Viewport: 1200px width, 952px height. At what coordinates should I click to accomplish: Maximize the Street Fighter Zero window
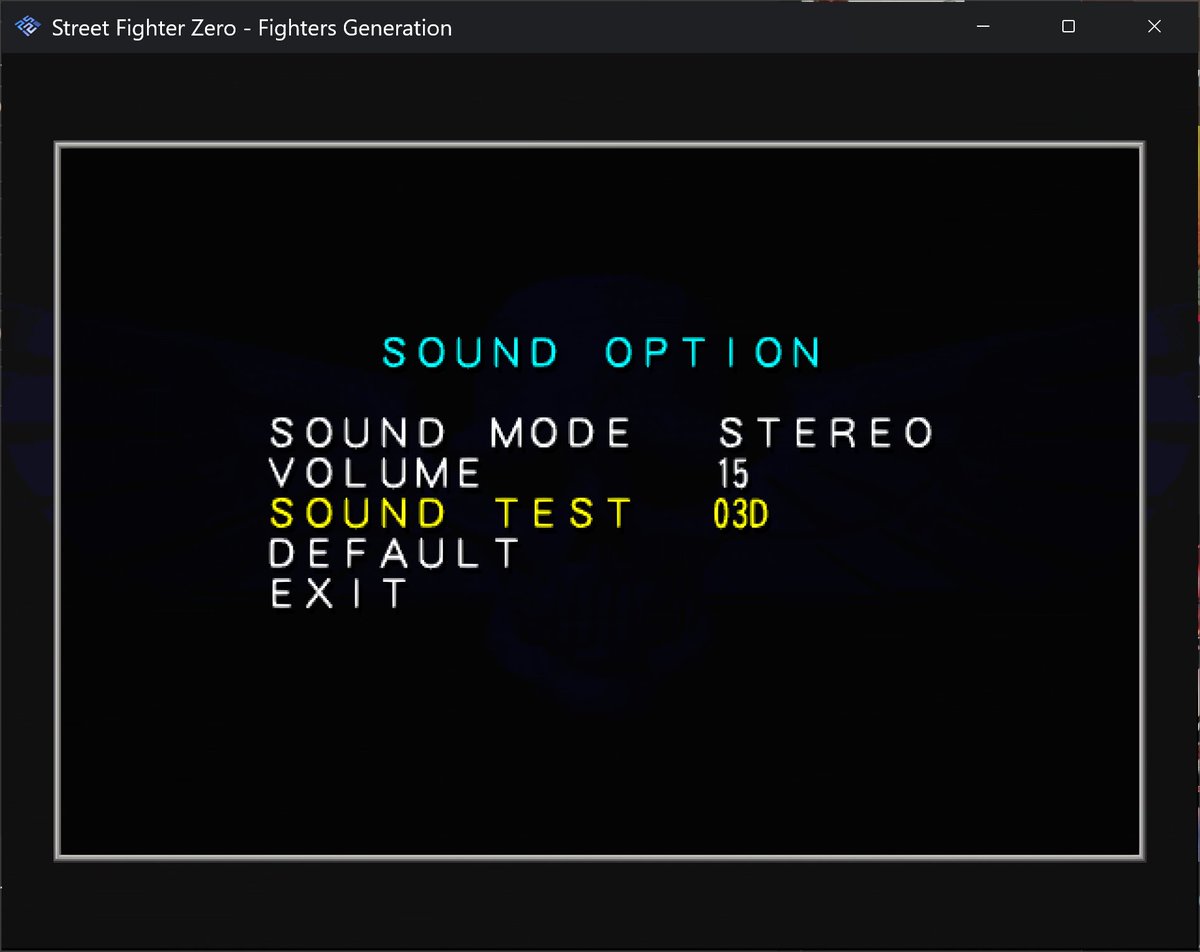pyautogui.click(x=1068, y=27)
